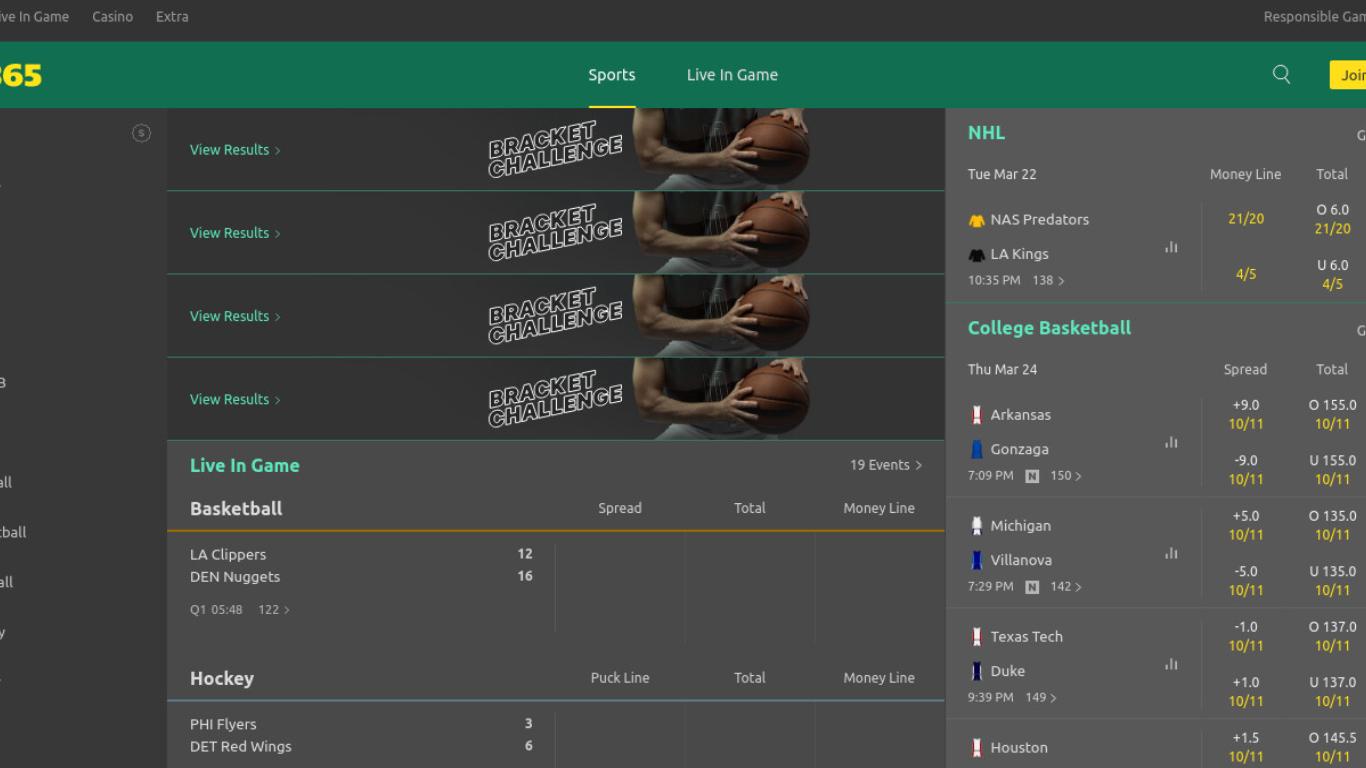The image size is (1366, 768).
Task: Open the Live In Game section heading
Action: [x=245, y=465]
